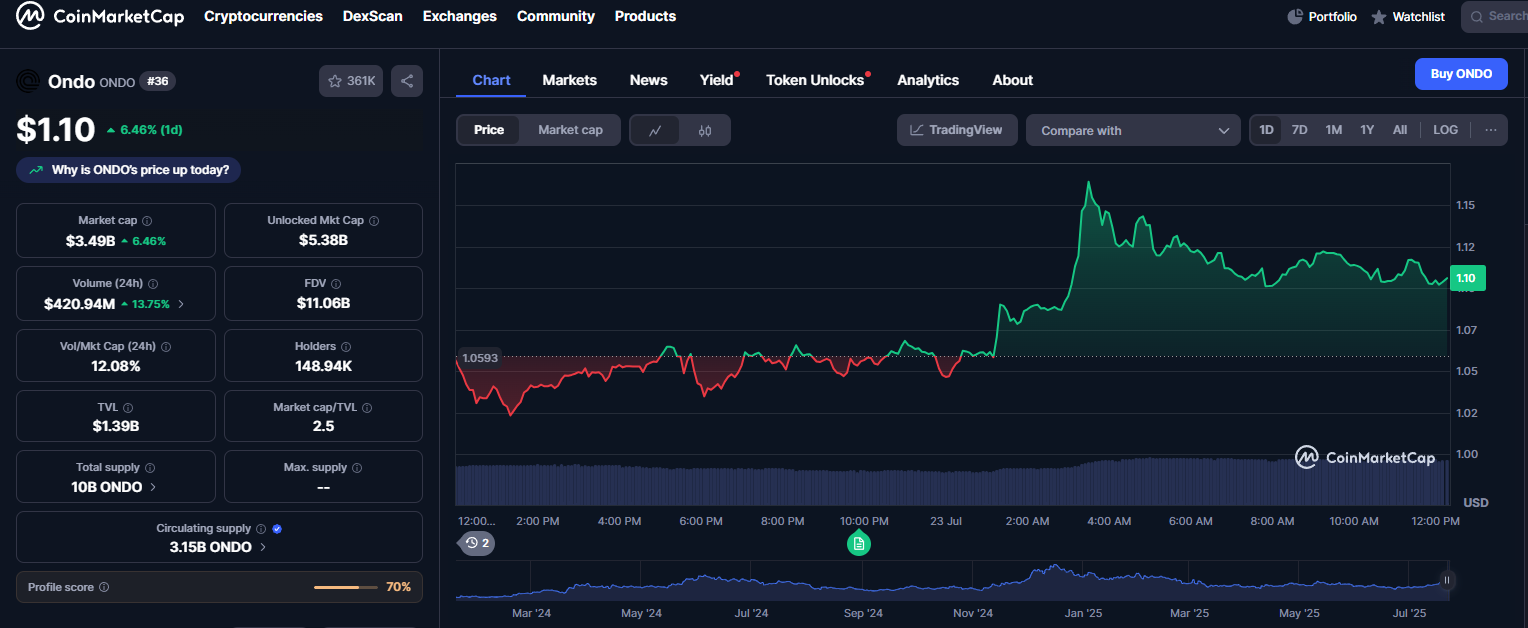Click the 1.0593 price label on chart

pyautogui.click(x=479, y=358)
